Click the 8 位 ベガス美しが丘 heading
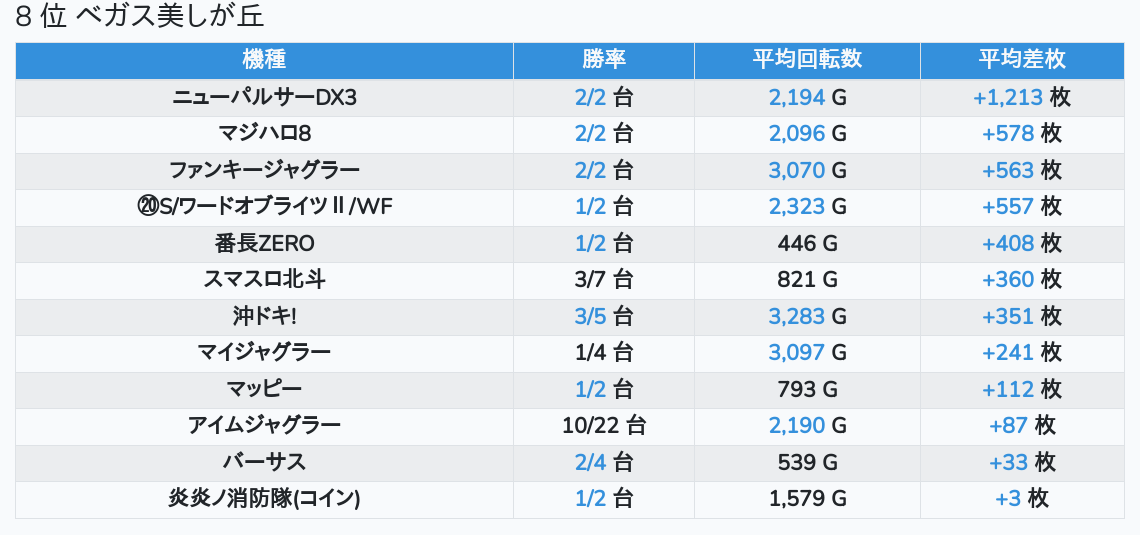The height and width of the screenshot is (535, 1140). [x=140, y=17]
